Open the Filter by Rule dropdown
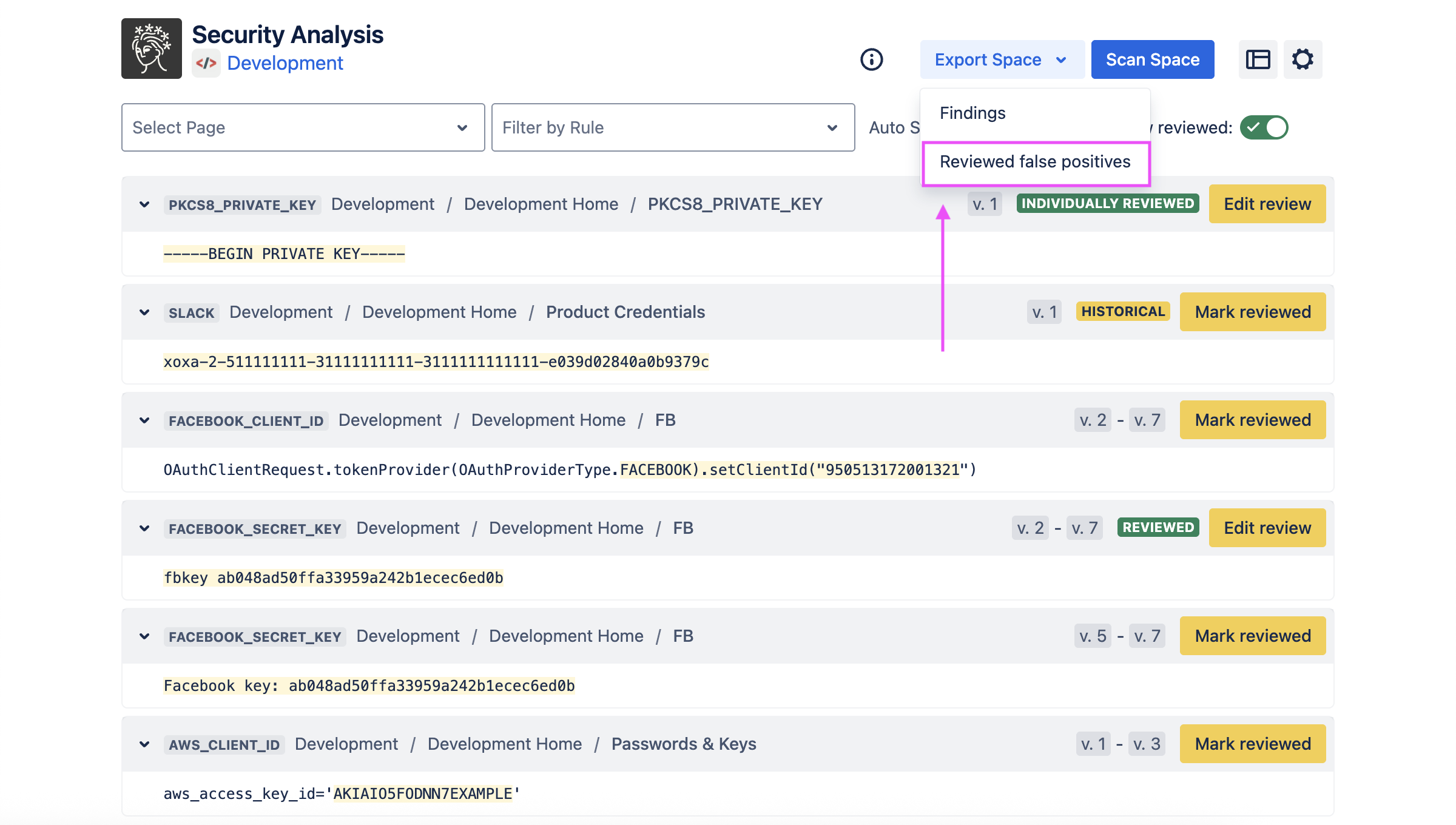Screen dimensions: 1456x825 coord(673,127)
